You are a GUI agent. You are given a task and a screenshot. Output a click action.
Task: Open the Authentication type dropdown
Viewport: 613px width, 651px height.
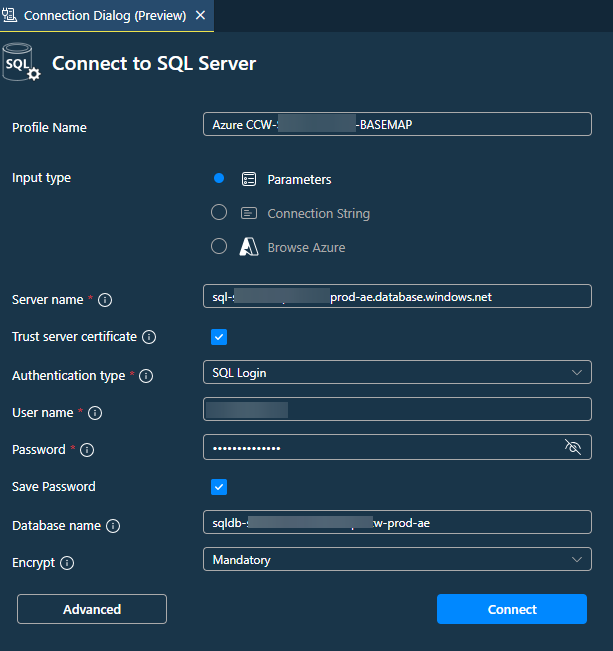(x=397, y=373)
